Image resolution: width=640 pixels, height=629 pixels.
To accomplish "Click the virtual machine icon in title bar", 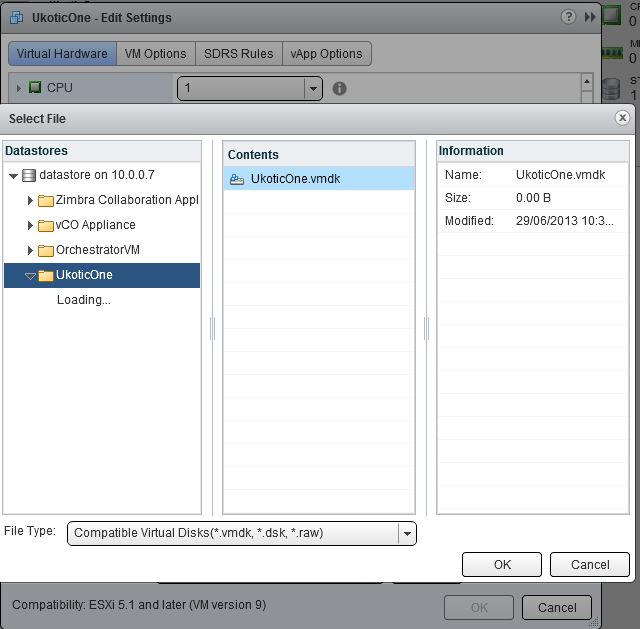I will coord(16,18).
